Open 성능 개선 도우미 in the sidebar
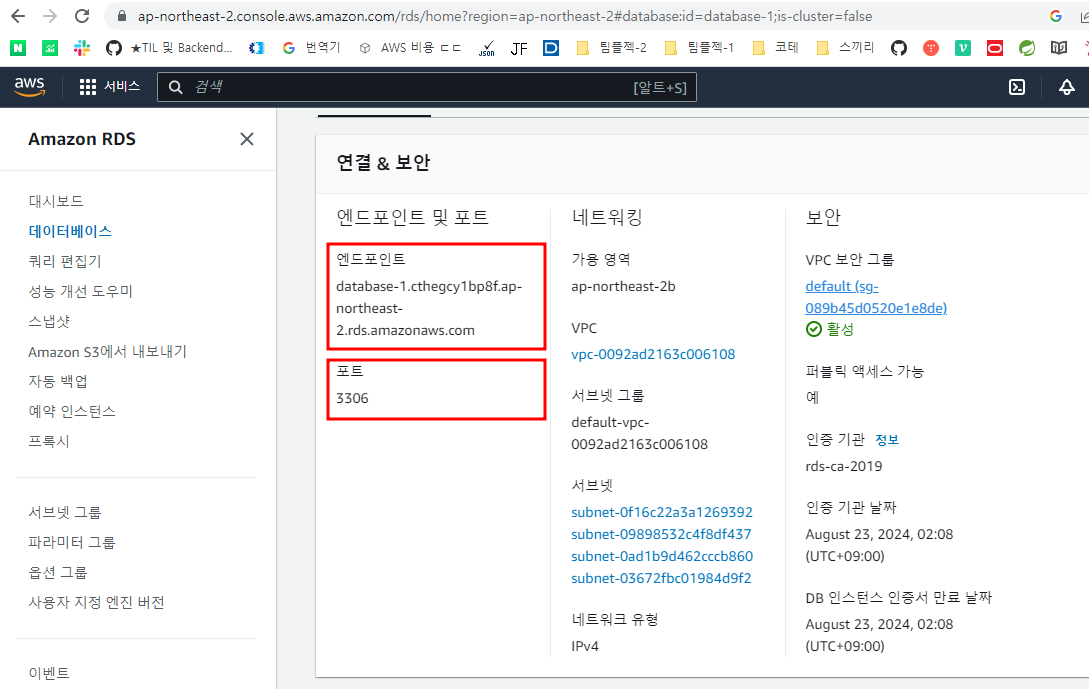1089x689 pixels. pos(80,291)
